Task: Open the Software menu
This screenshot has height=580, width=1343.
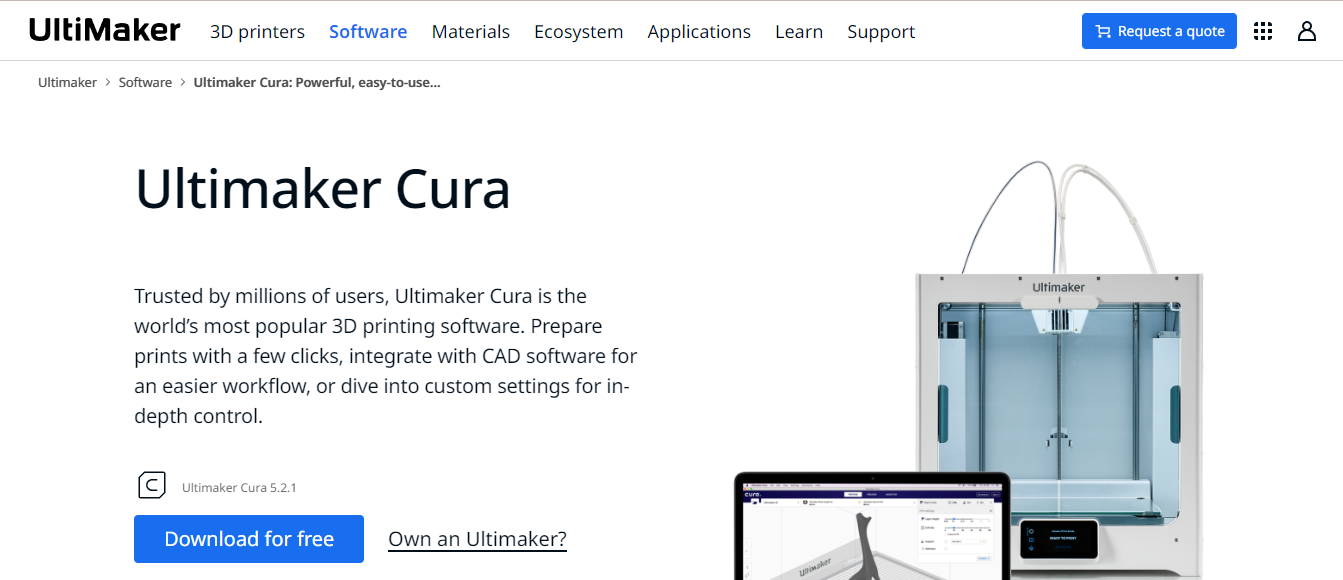Action: (x=368, y=32)
